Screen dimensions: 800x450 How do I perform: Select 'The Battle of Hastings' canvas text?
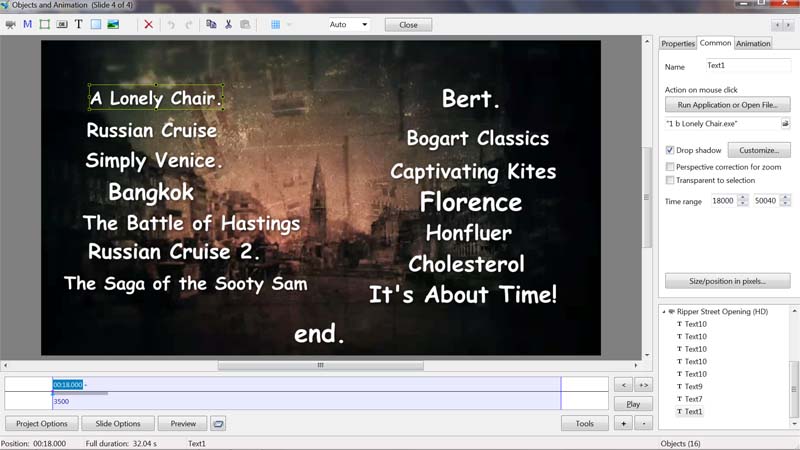pyautogui.click(x=192, y=223)
